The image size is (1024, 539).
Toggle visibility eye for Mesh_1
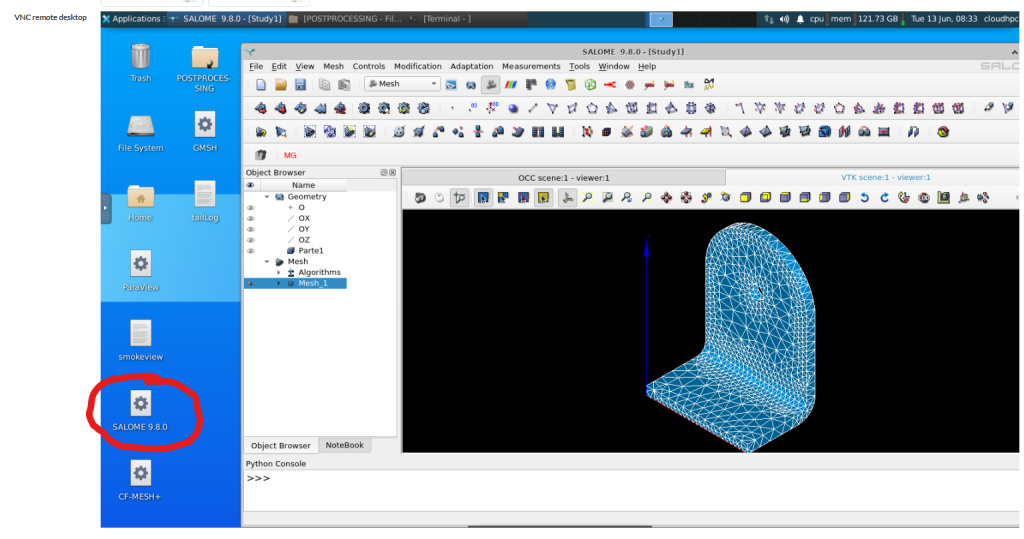point(251,284)
